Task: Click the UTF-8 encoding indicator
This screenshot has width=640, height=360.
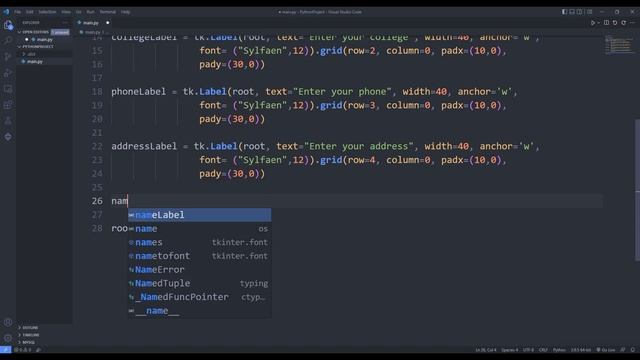Action: (x=528, y=350)
